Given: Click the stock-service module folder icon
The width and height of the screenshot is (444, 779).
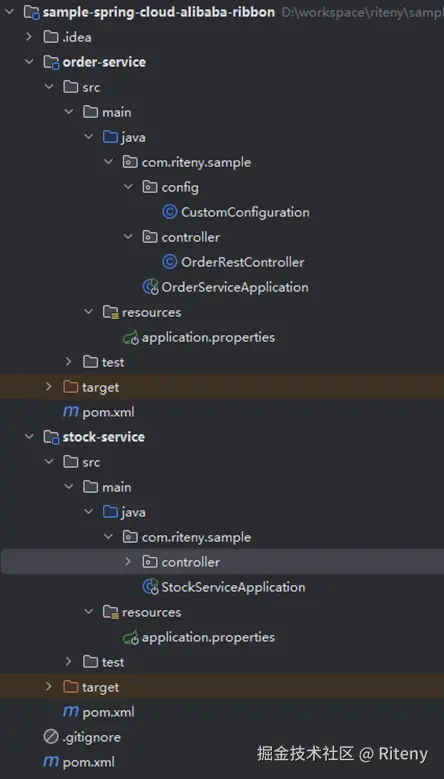Looking at the screenshot, I should (51, 437).
